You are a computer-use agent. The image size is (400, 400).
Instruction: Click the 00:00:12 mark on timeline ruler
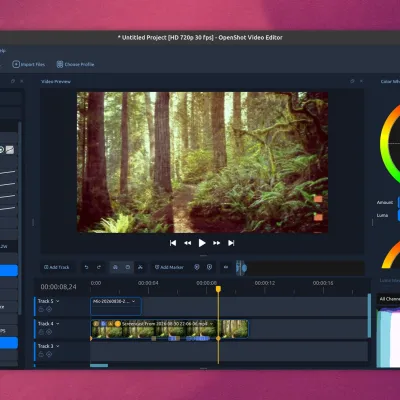[x=265, y=283]
